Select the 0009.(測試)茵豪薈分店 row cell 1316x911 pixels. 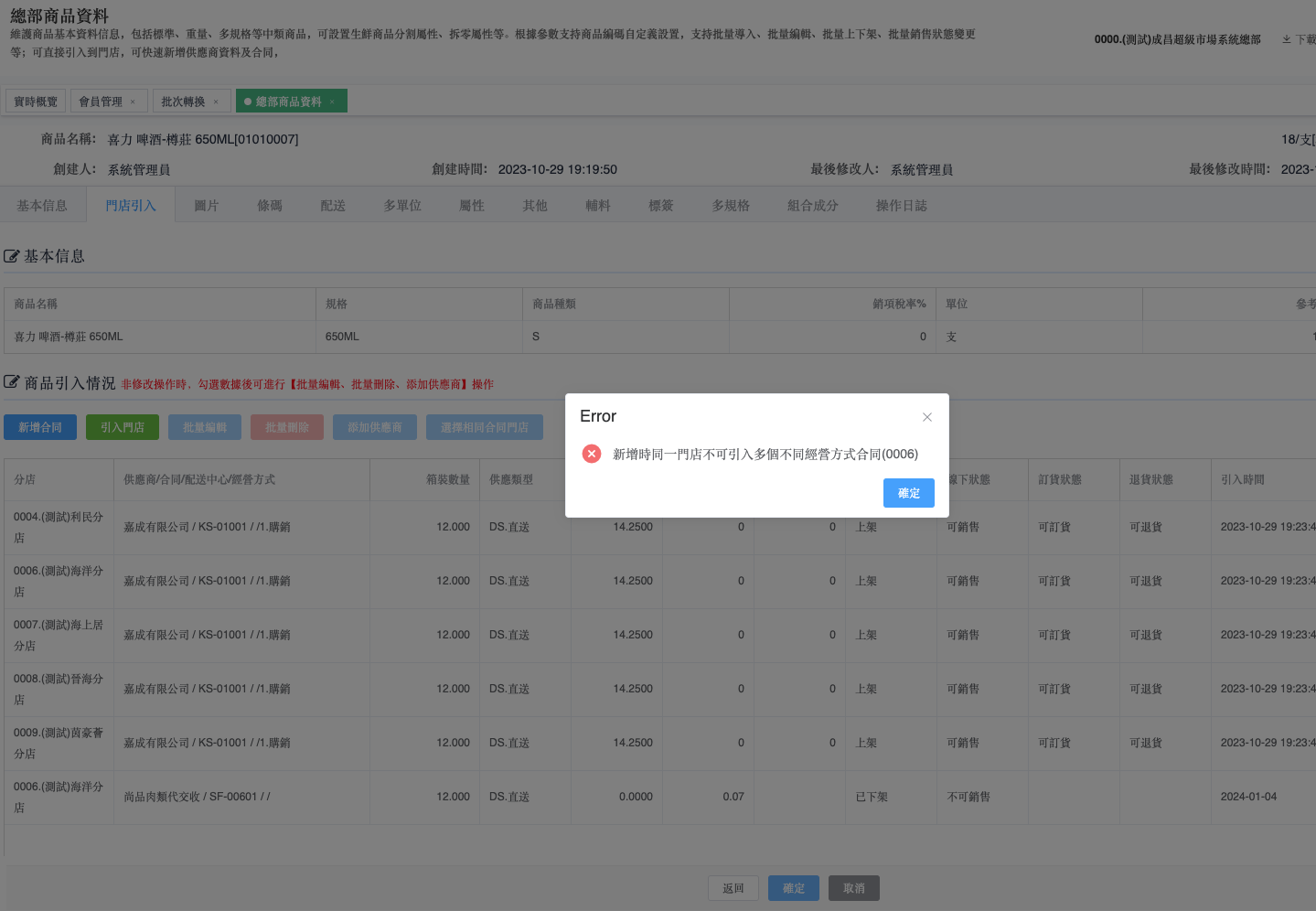click(59, 744)
